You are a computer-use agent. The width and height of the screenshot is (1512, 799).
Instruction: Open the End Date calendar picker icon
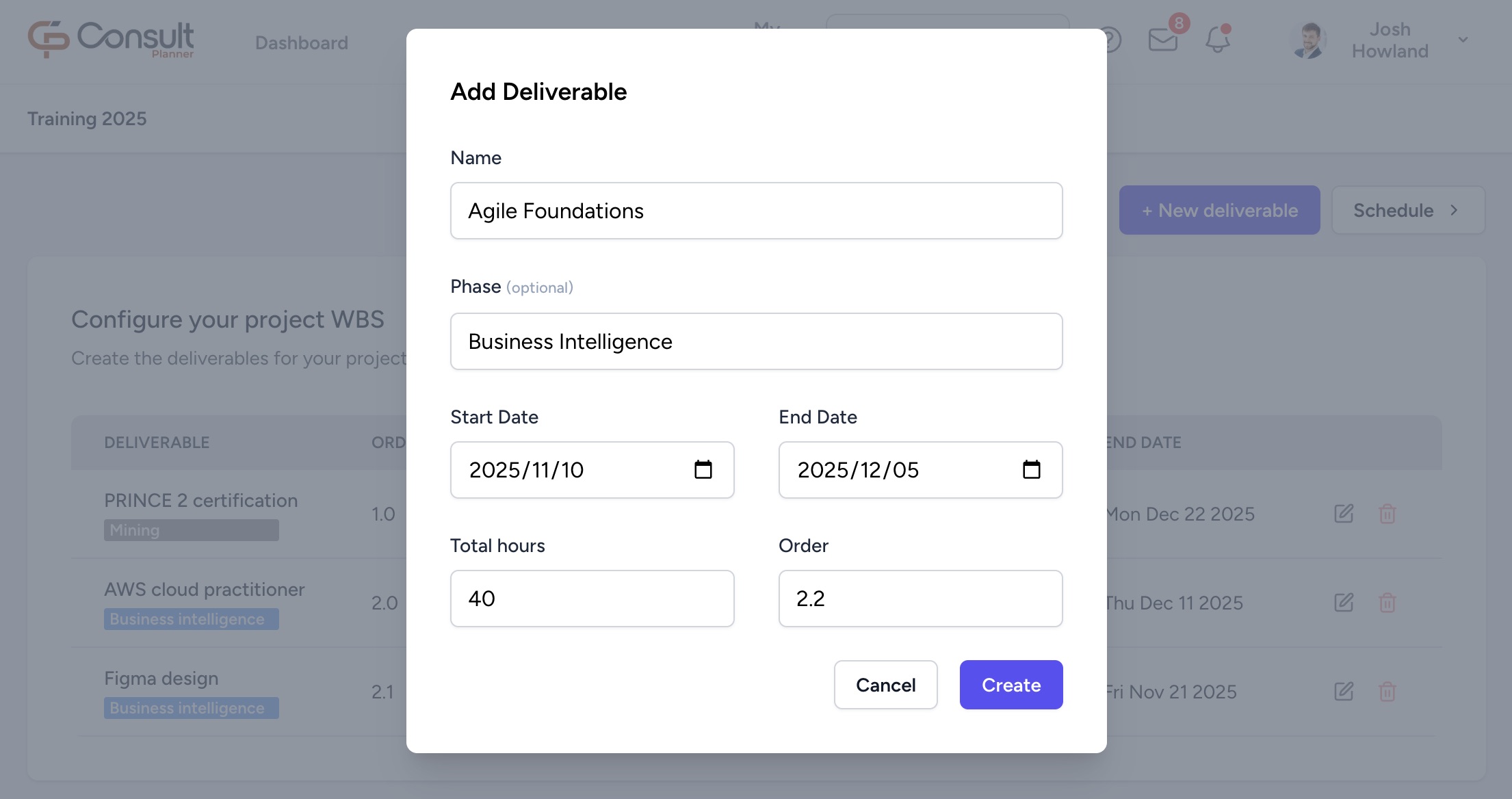point(1031,470)
